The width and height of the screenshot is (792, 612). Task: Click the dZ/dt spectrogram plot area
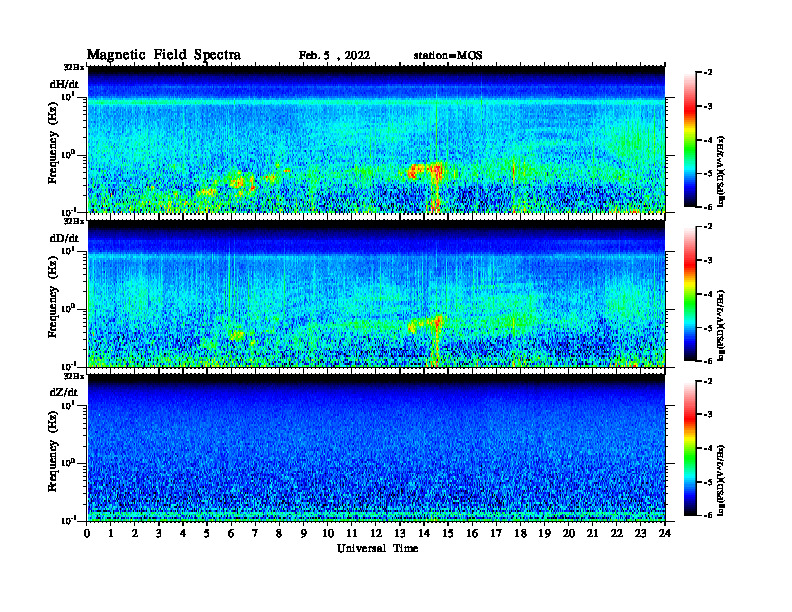[x=376, y=447]
